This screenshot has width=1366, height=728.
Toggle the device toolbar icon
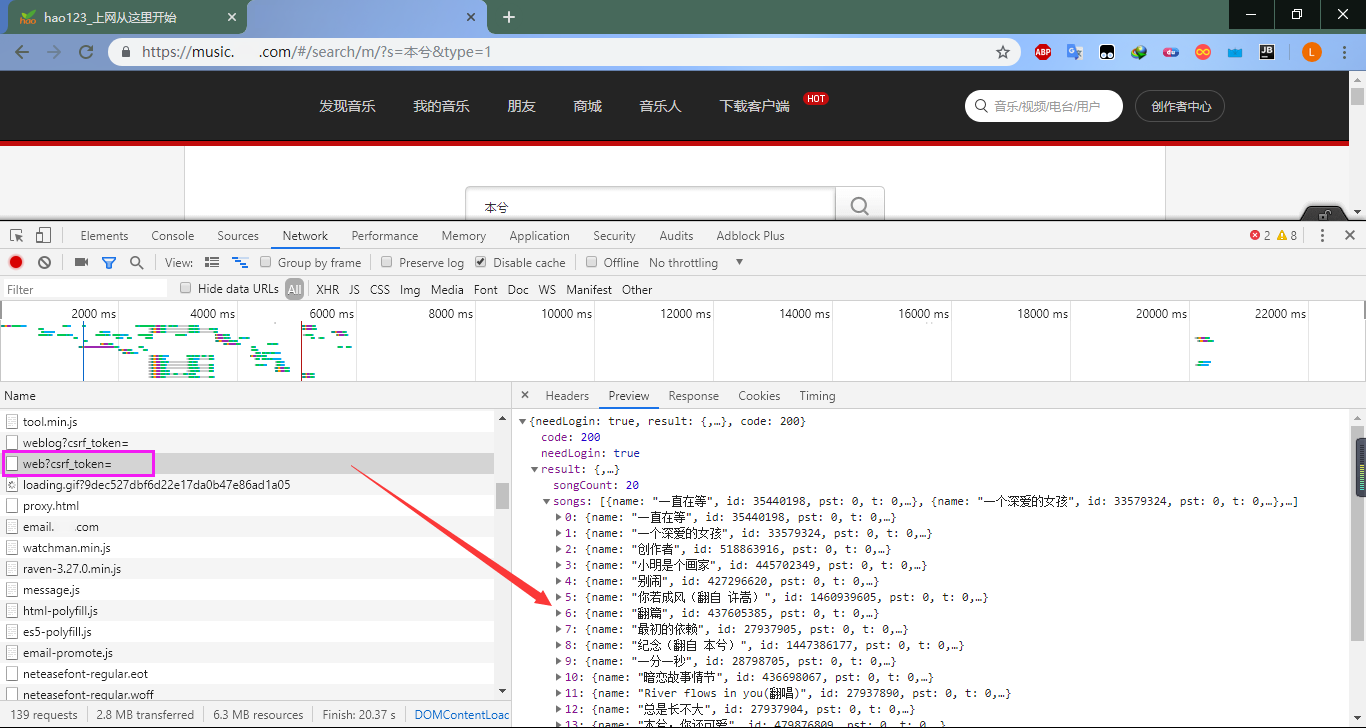click(43, 236)
